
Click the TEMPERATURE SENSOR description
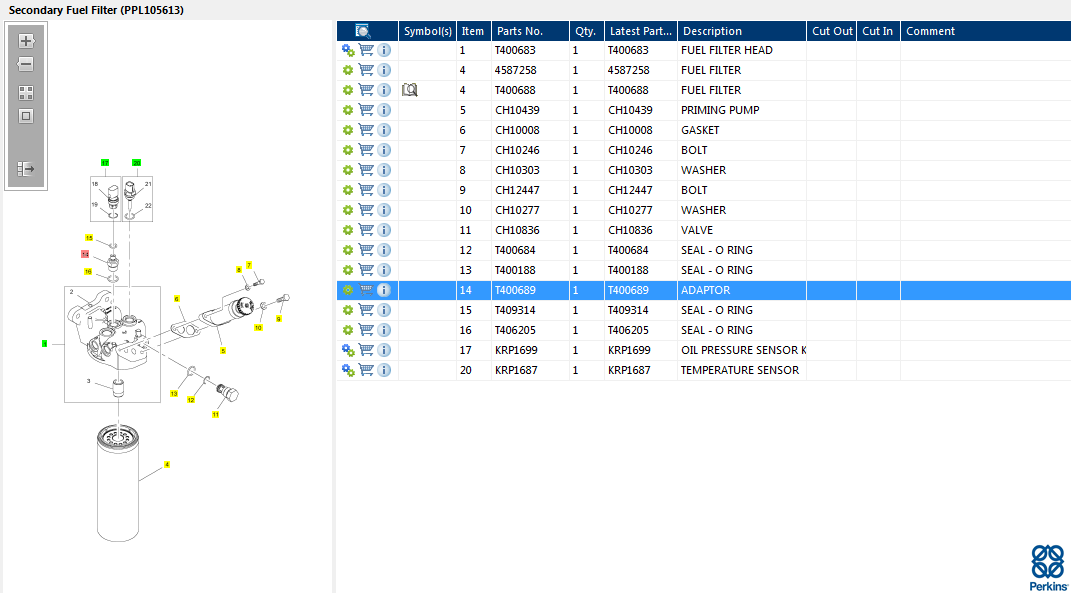[742, 370]
